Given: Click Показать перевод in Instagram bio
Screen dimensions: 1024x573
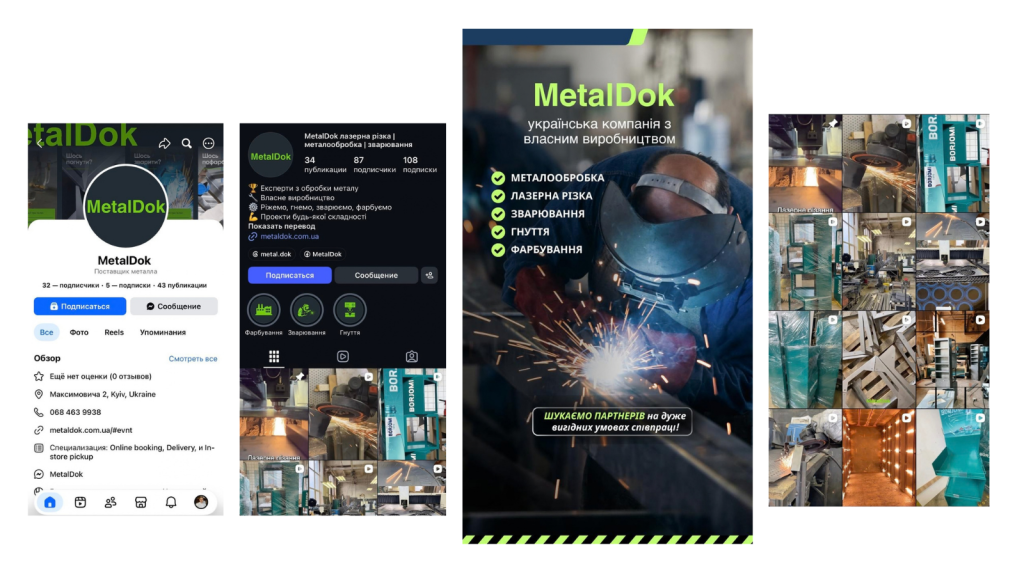Looking at the screenshot, I should tap(281, 226).
